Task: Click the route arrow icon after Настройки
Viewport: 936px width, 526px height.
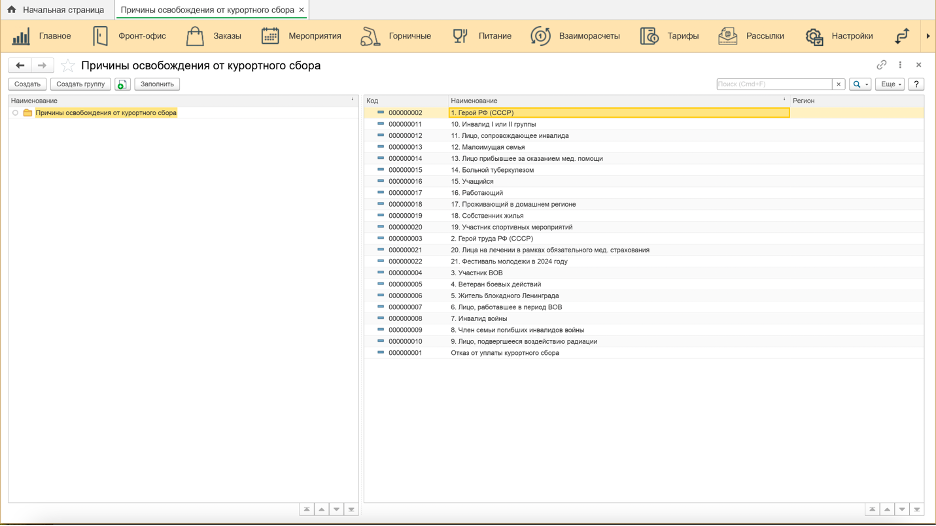Action: click(902, 36)
